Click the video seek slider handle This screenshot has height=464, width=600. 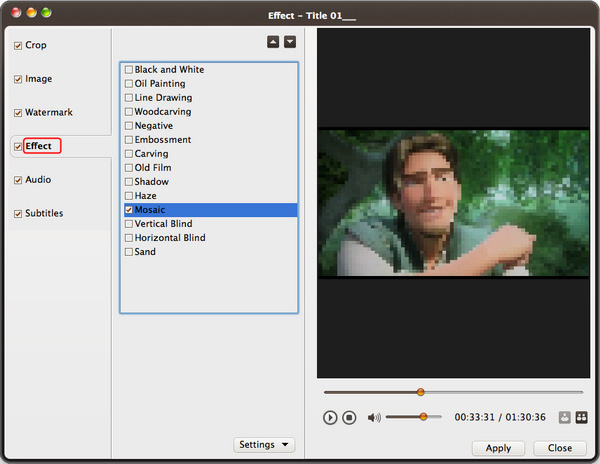click(x=421, y=392)
